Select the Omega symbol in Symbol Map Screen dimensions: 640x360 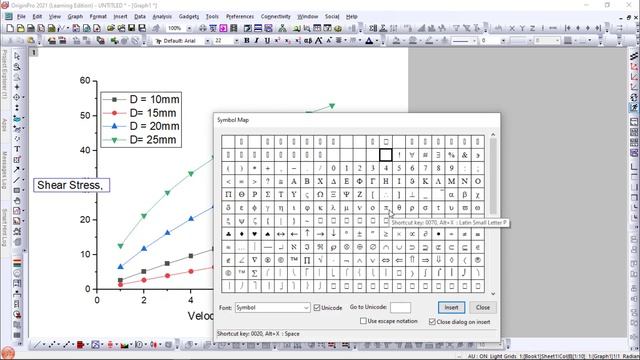click(320, 194)
